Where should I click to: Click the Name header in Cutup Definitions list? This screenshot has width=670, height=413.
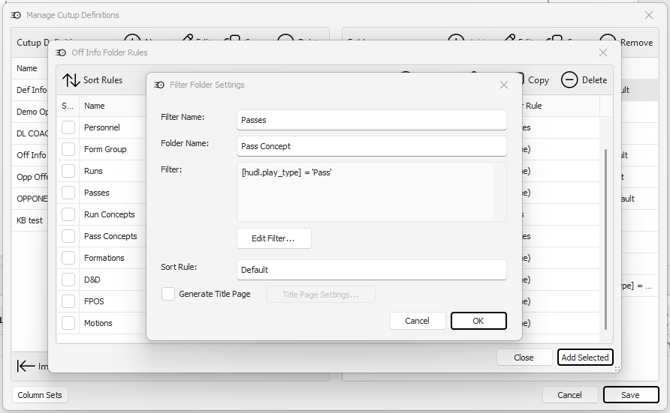26,68
